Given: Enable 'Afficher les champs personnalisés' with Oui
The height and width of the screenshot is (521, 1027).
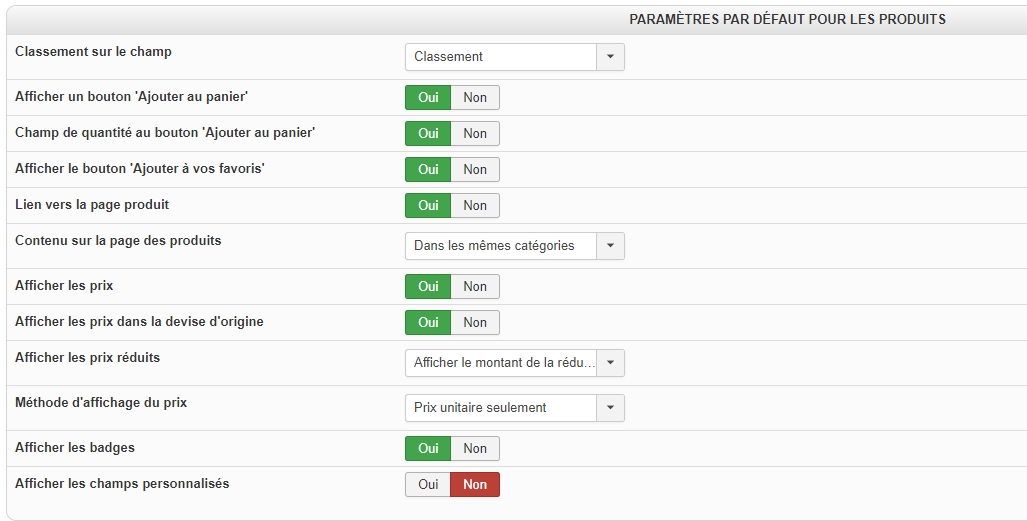Looking at the screenshot, I should point(428,485).
